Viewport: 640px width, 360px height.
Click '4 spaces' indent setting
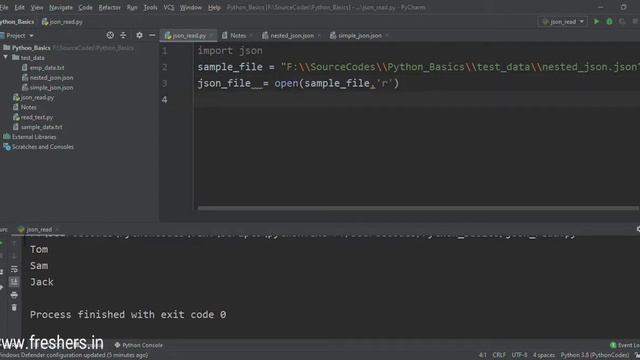[x=544, y=355]
